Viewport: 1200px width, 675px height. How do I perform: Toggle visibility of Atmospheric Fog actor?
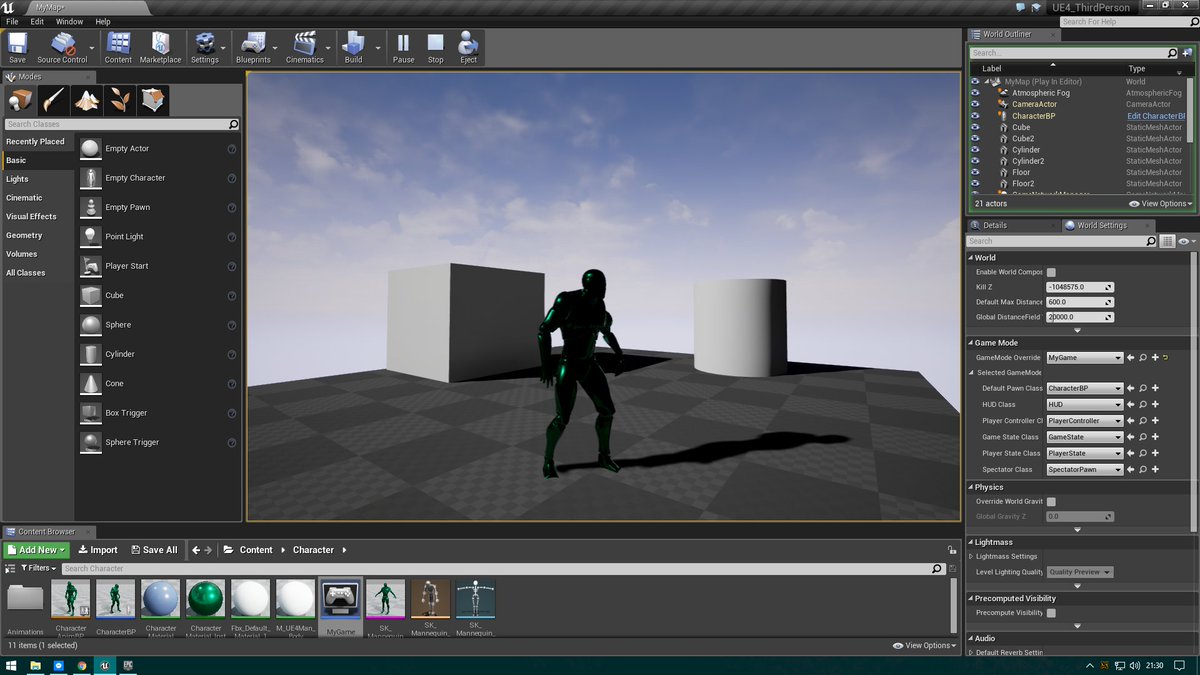[975, 93]
